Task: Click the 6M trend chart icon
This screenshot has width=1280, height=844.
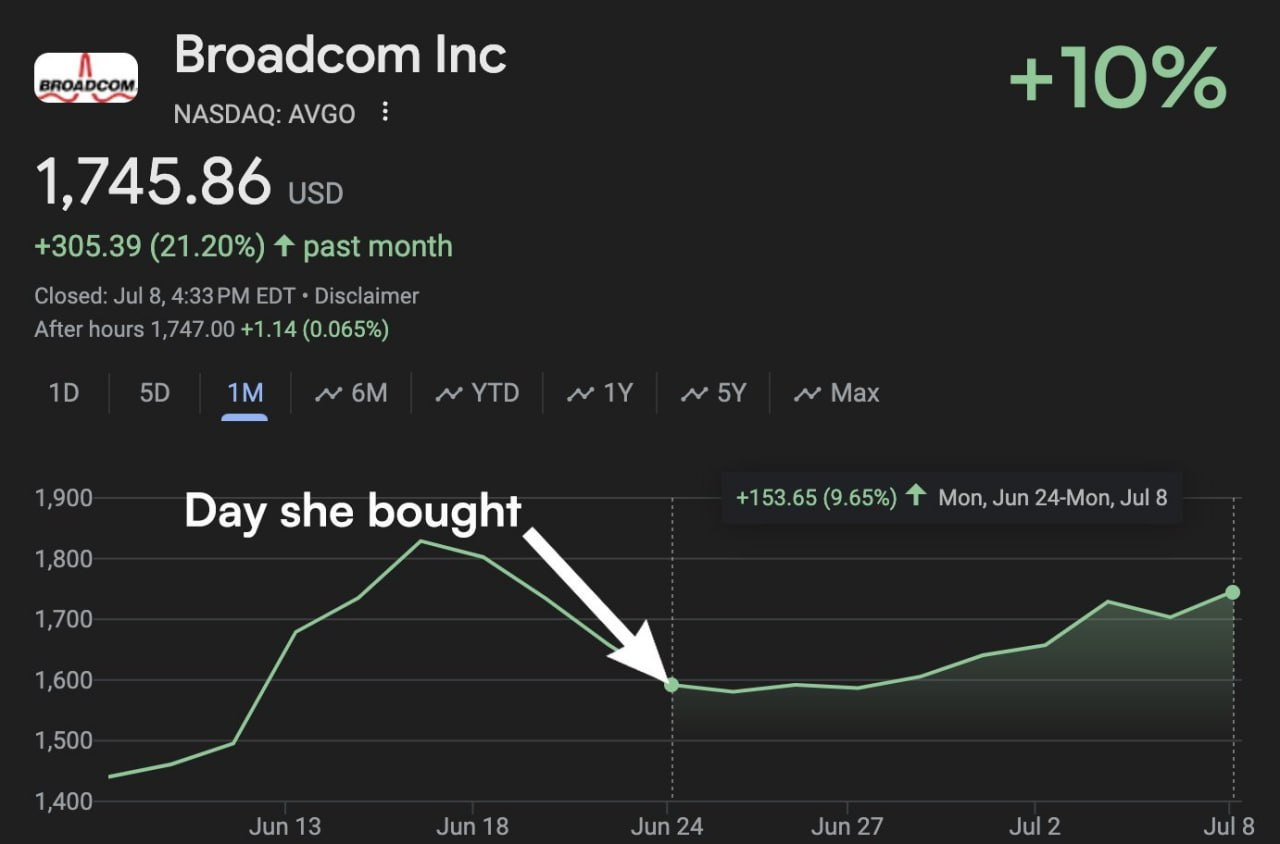Action: click(328, 394)
